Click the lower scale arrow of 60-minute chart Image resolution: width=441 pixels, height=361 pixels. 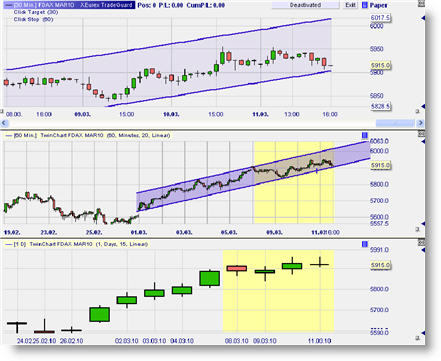(x=423, y=224)
